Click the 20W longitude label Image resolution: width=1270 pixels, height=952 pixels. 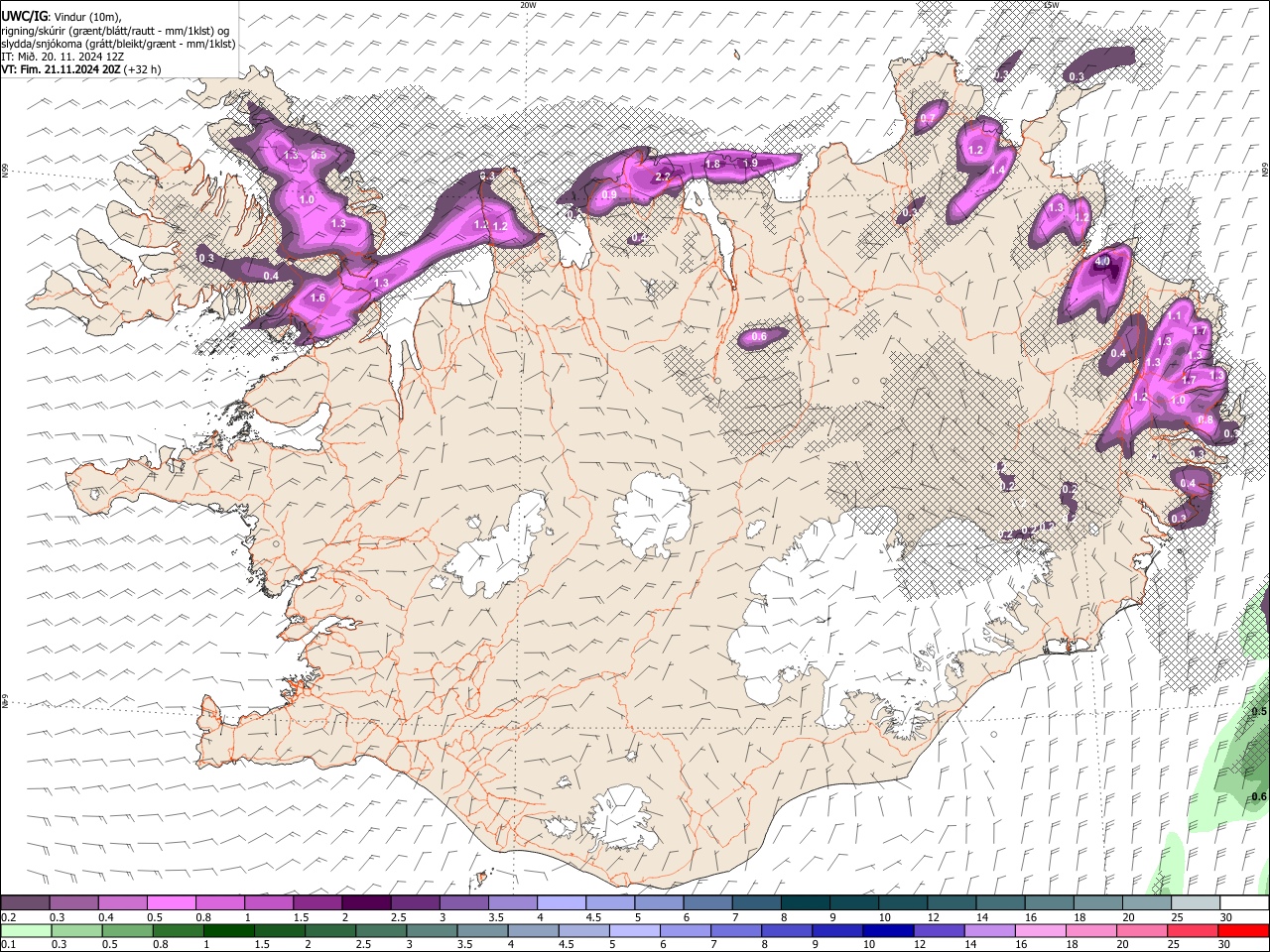click(x=527, y=5)
